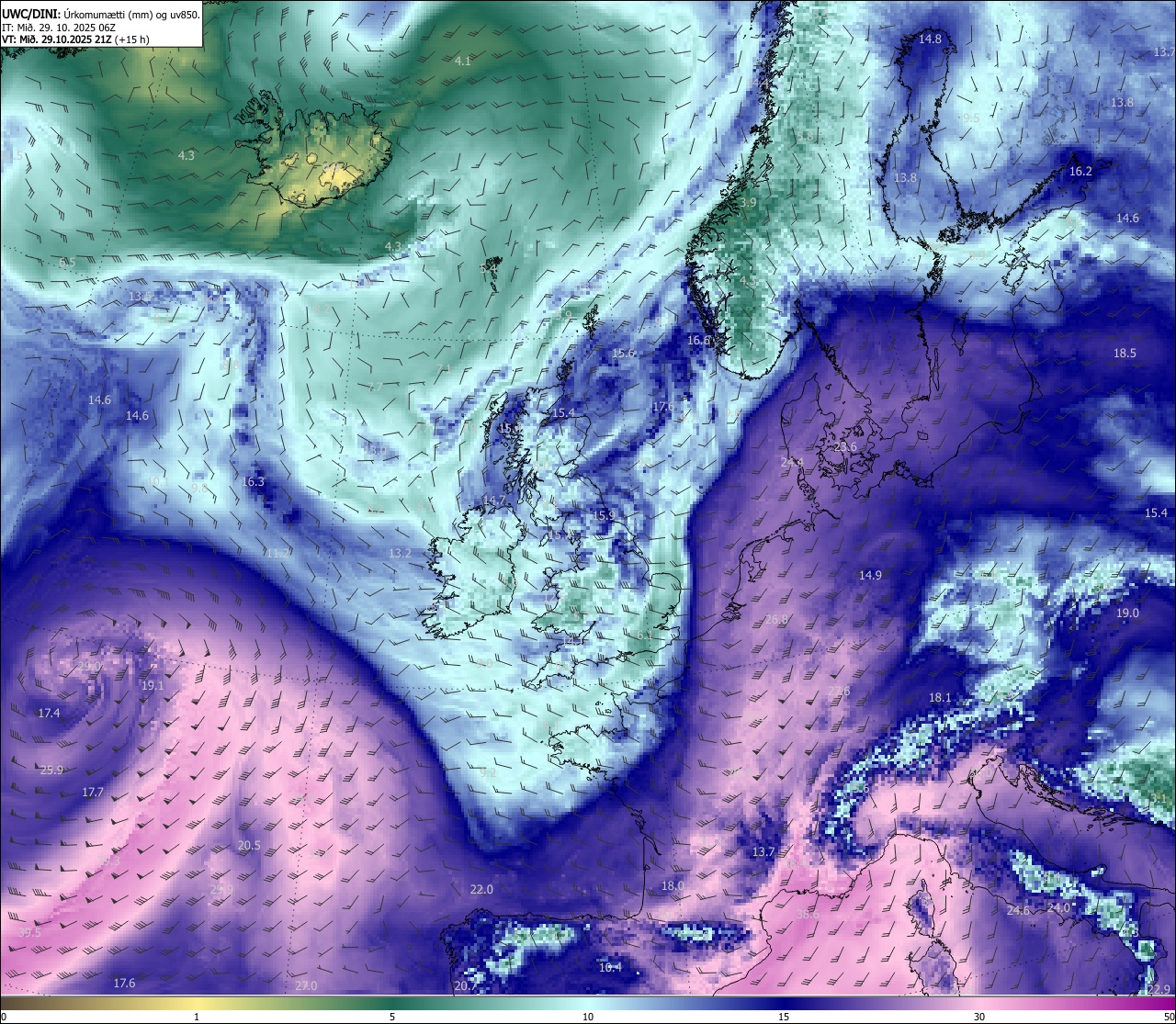The height and width of the screenshot is (1024, 1176).
Task: Select the 22.0 value label
Action: (481, 890)
